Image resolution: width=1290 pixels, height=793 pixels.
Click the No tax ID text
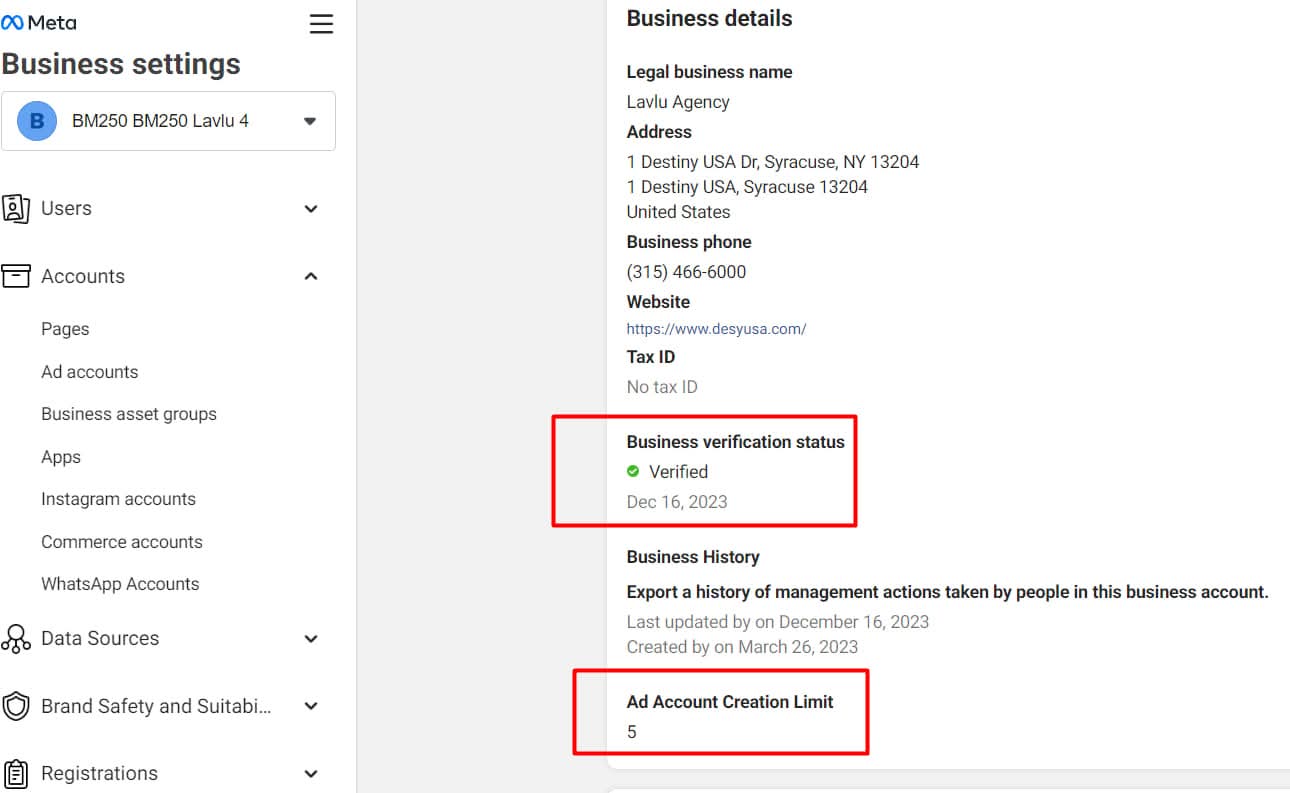[x=662, y=387]
